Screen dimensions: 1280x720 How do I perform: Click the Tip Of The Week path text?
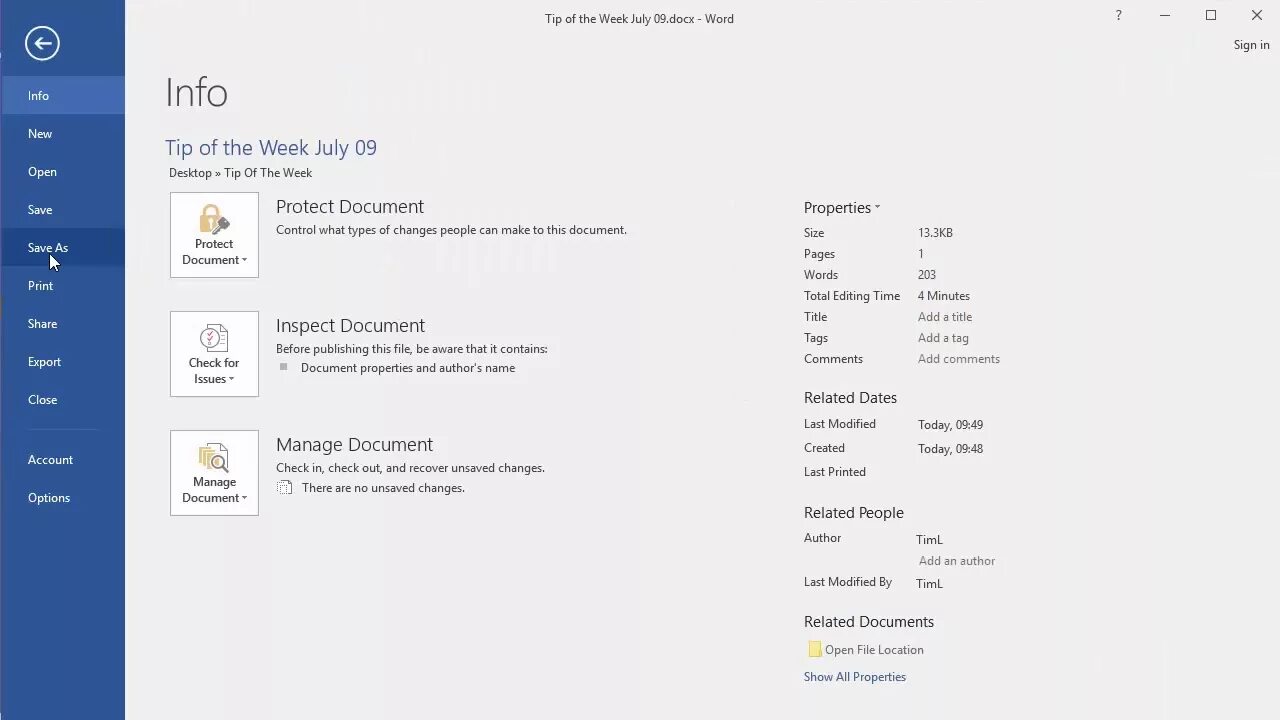[268, 173]
